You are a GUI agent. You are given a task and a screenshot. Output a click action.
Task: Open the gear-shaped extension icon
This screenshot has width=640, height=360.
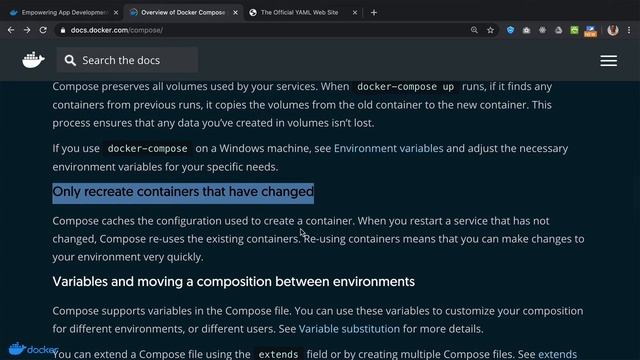[x=542, y=30]
